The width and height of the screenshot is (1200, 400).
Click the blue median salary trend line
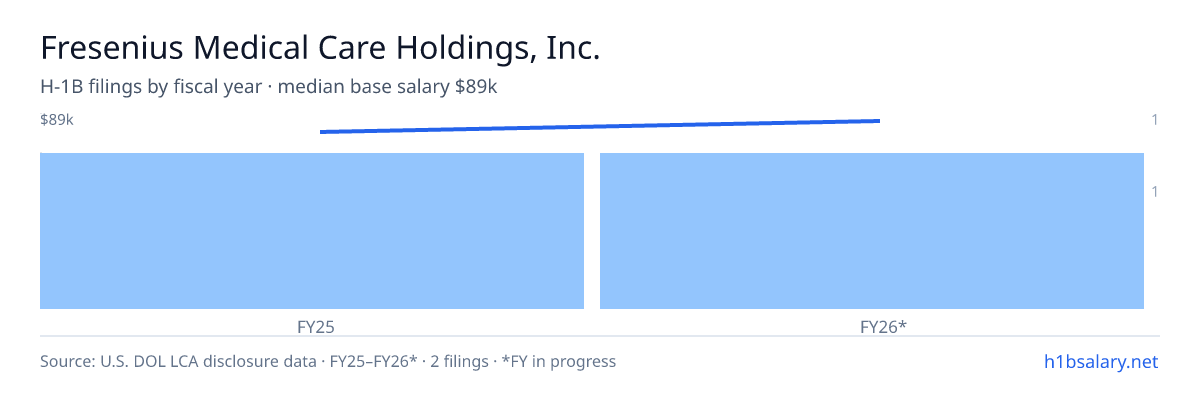pyautogui.click(x=600, y=126)
